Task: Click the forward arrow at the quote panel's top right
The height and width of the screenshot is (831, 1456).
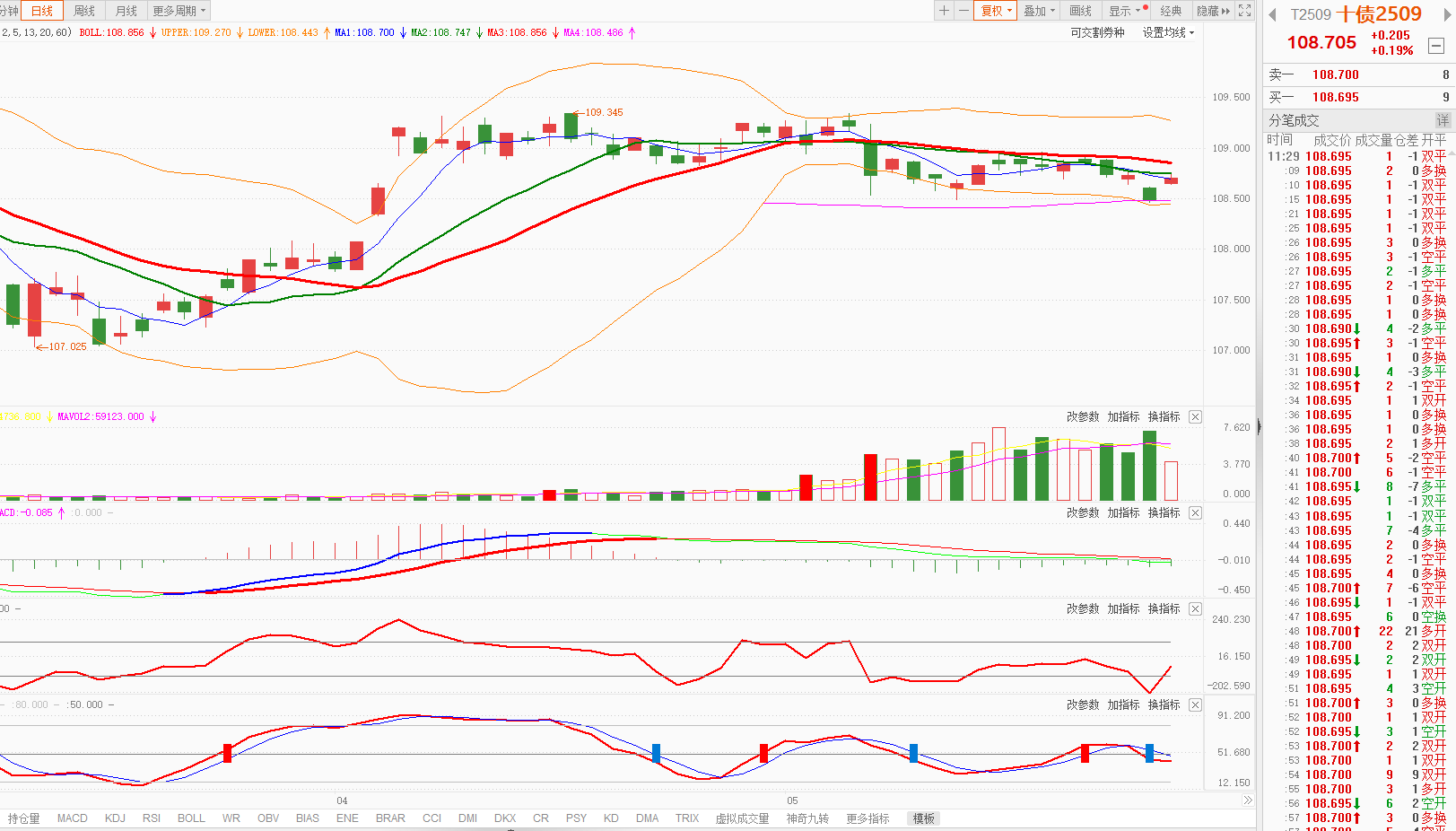Action: [1447, 14]
